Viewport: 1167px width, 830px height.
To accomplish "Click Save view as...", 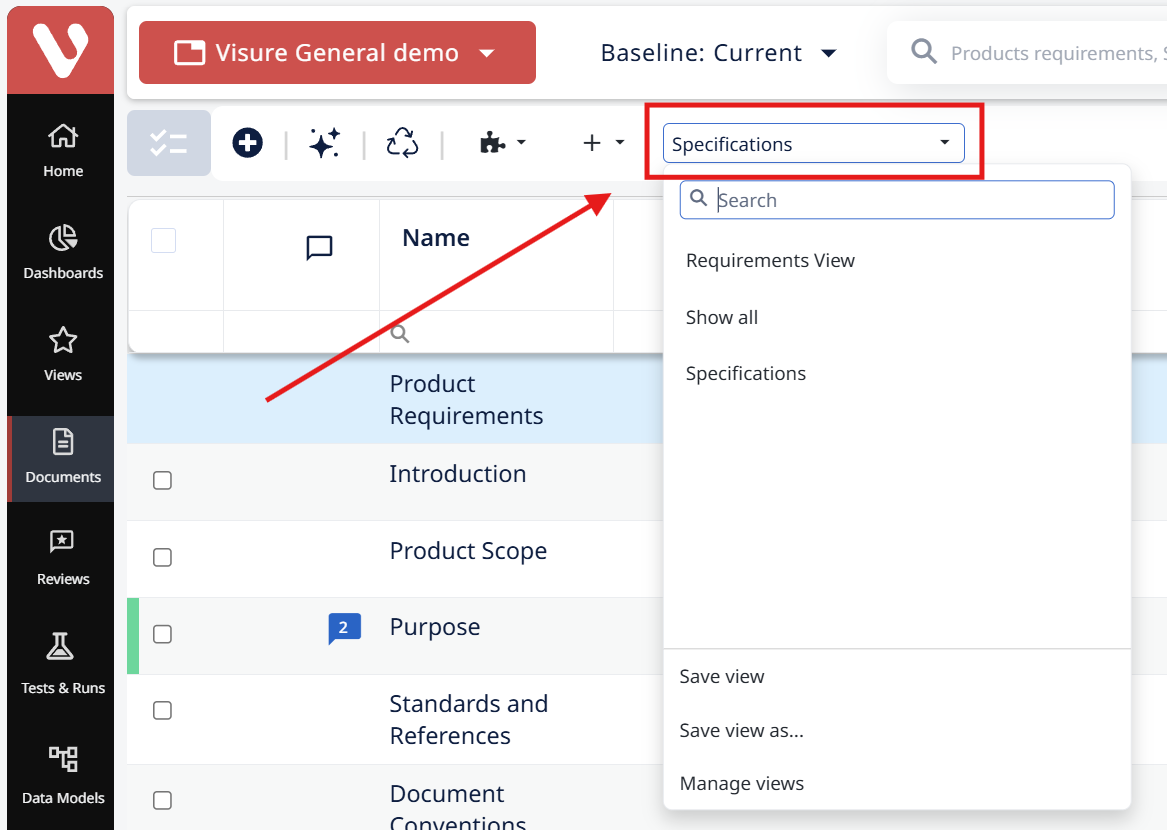I will pyautogui.click(x=741, y=730).
